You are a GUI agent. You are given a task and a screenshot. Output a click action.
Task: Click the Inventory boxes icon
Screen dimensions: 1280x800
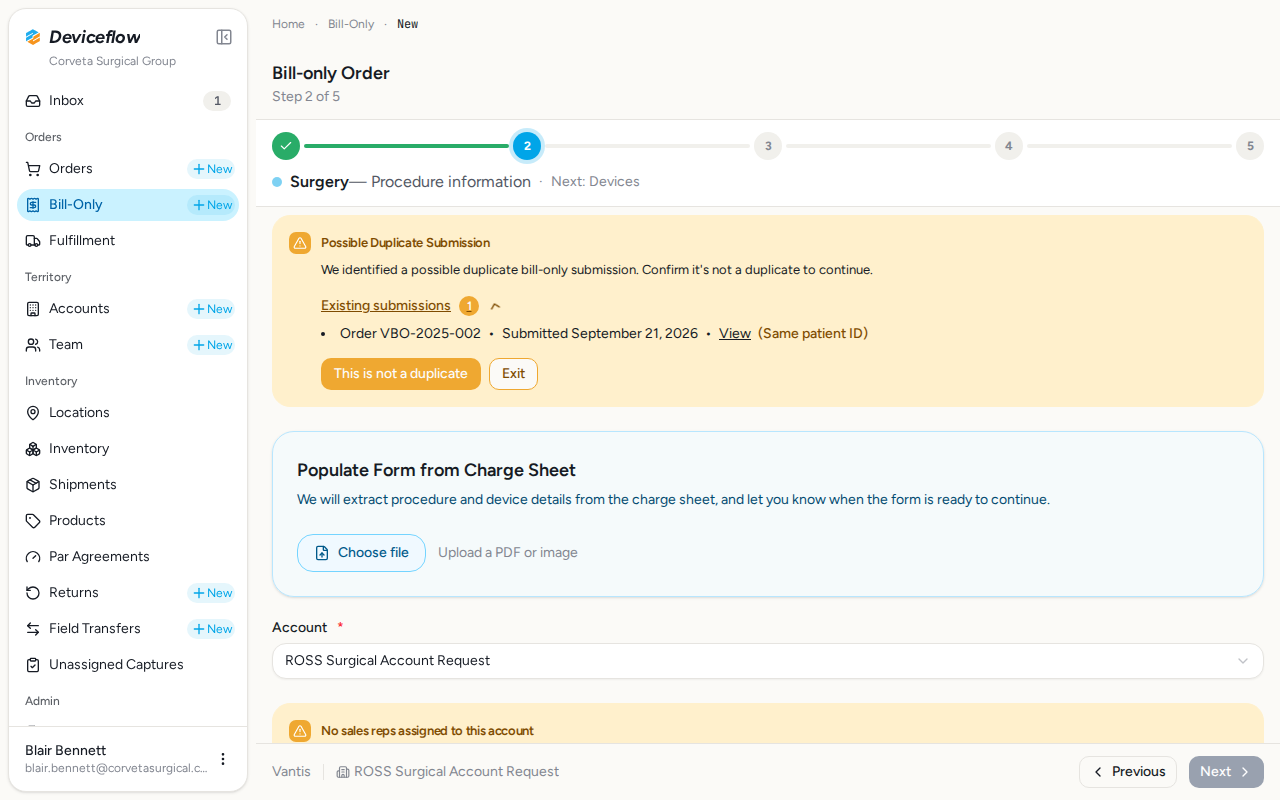coord(33,449)
